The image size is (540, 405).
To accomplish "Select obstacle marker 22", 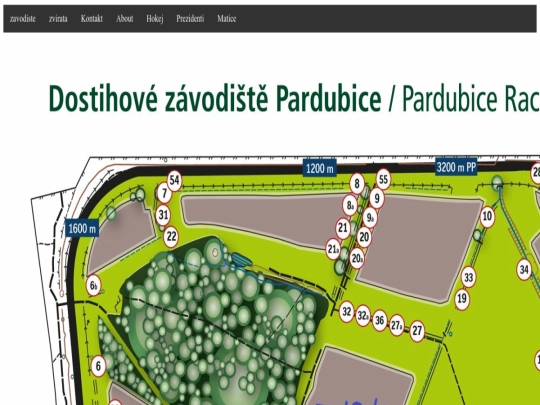I will tap(171, 236).
